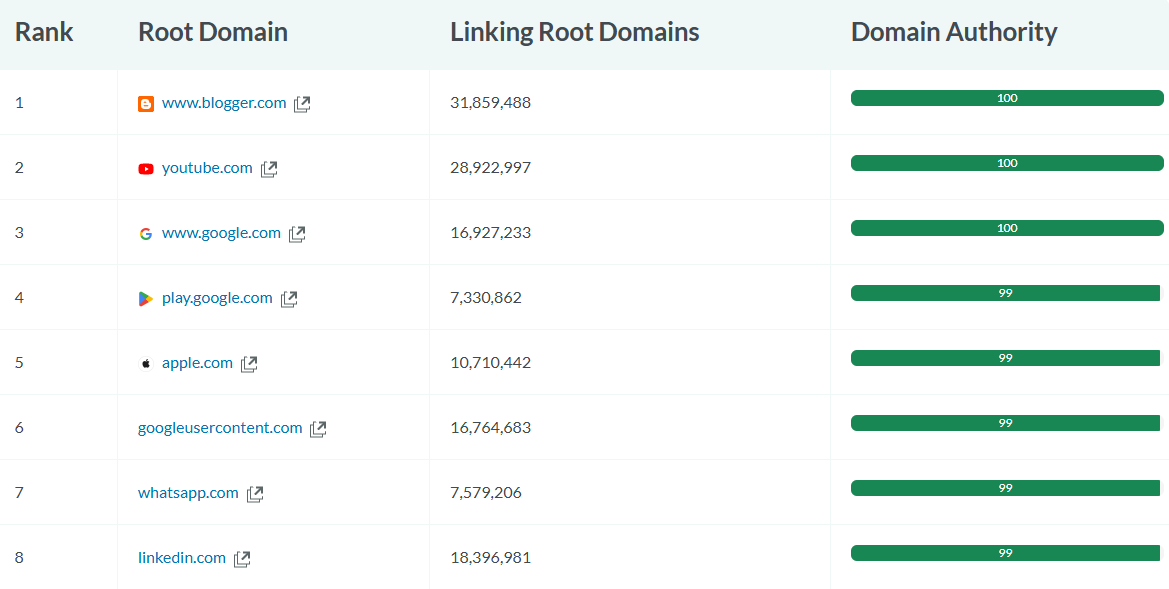The height and width of the screenshot is (589, 1169).
Task: Click www.google.com Domain Authority 100 bar
Action: [1007, 227]
